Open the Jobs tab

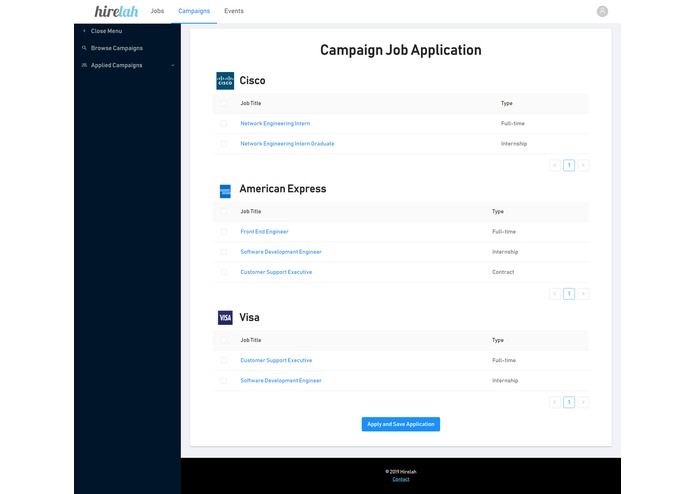(x=157, y=11)
